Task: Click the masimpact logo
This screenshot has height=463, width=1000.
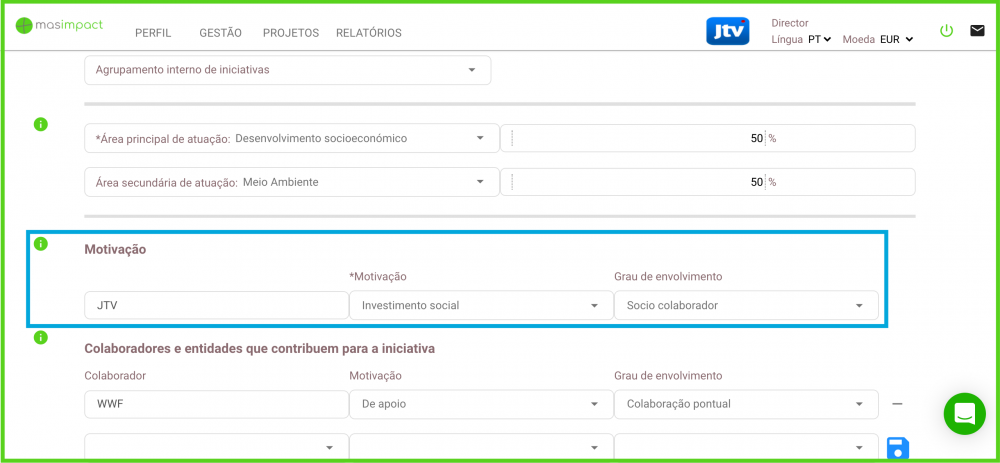Action: pyautogui.click(x=60, y=25)
